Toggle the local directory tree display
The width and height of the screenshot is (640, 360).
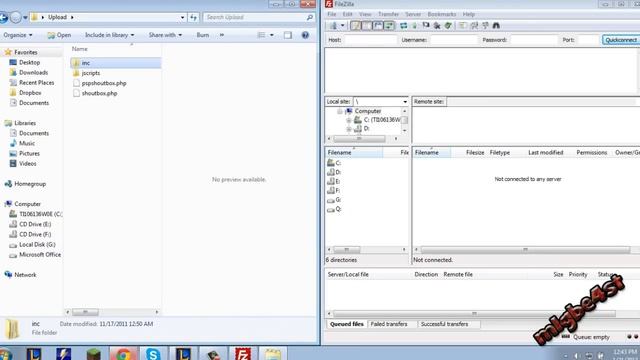(x=367, y=26)
